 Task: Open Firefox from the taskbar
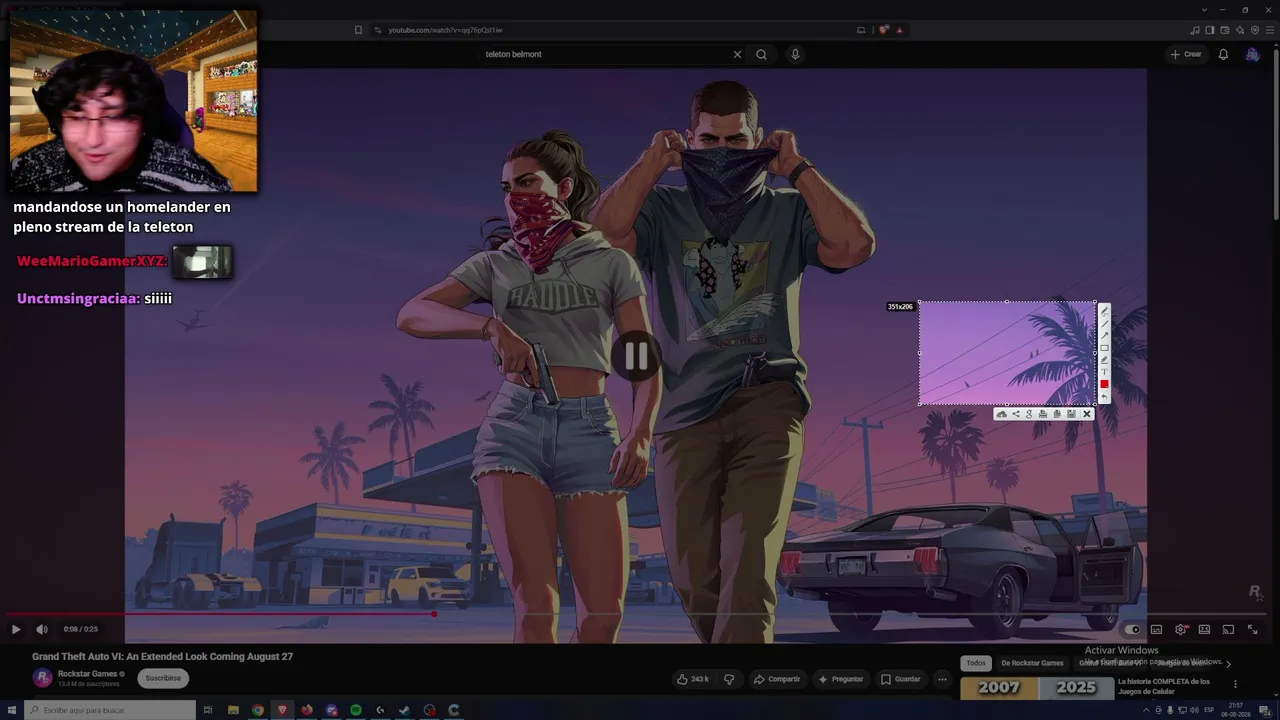[x=307, y=710]
